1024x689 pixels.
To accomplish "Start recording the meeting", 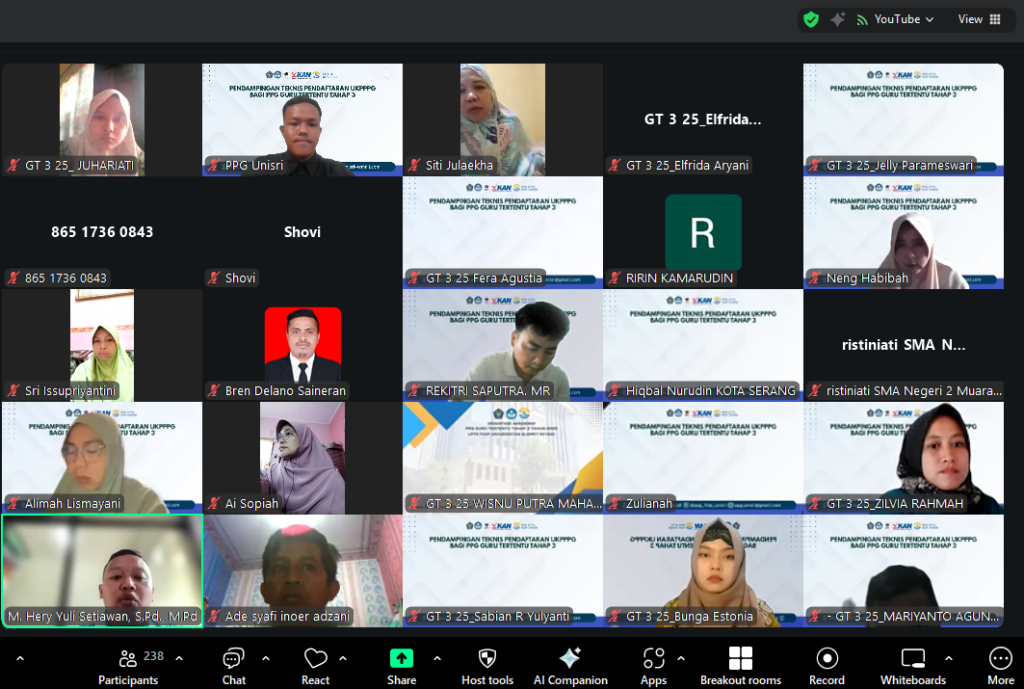I will pos(826,665).
